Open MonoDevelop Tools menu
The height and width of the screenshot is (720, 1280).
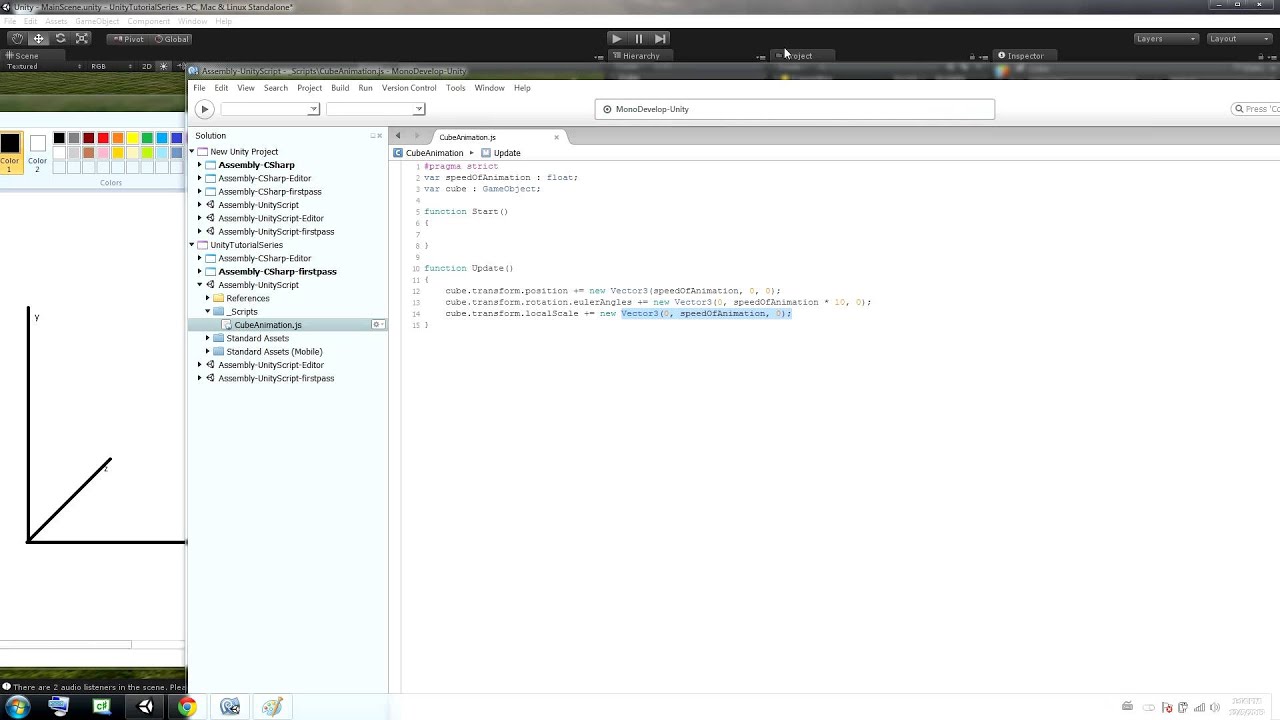click(455, 88)
